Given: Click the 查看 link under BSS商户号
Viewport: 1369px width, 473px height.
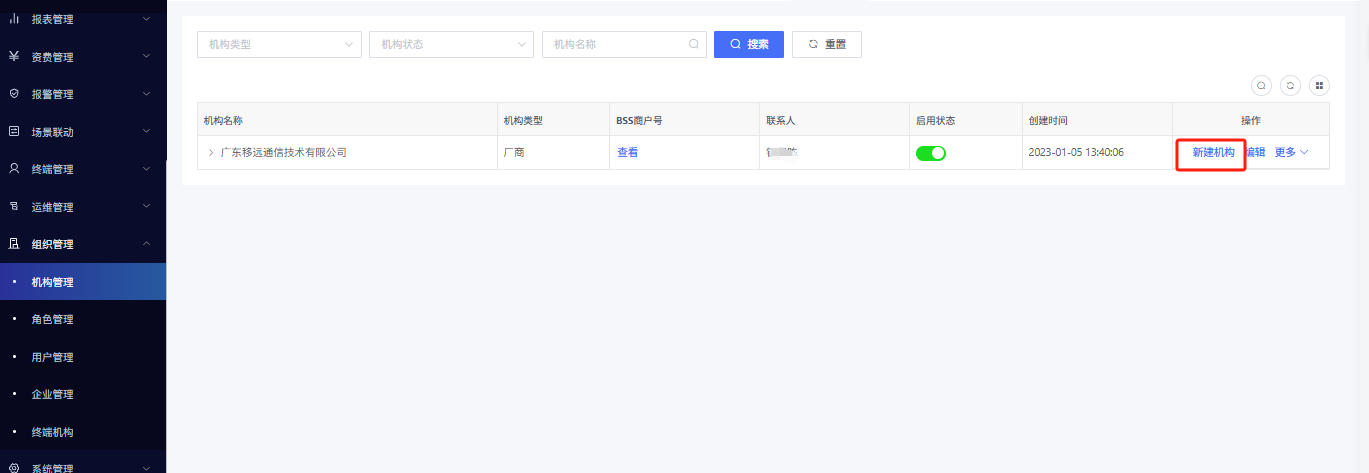Looking at the screenshot, I should (x=627, y=153).
